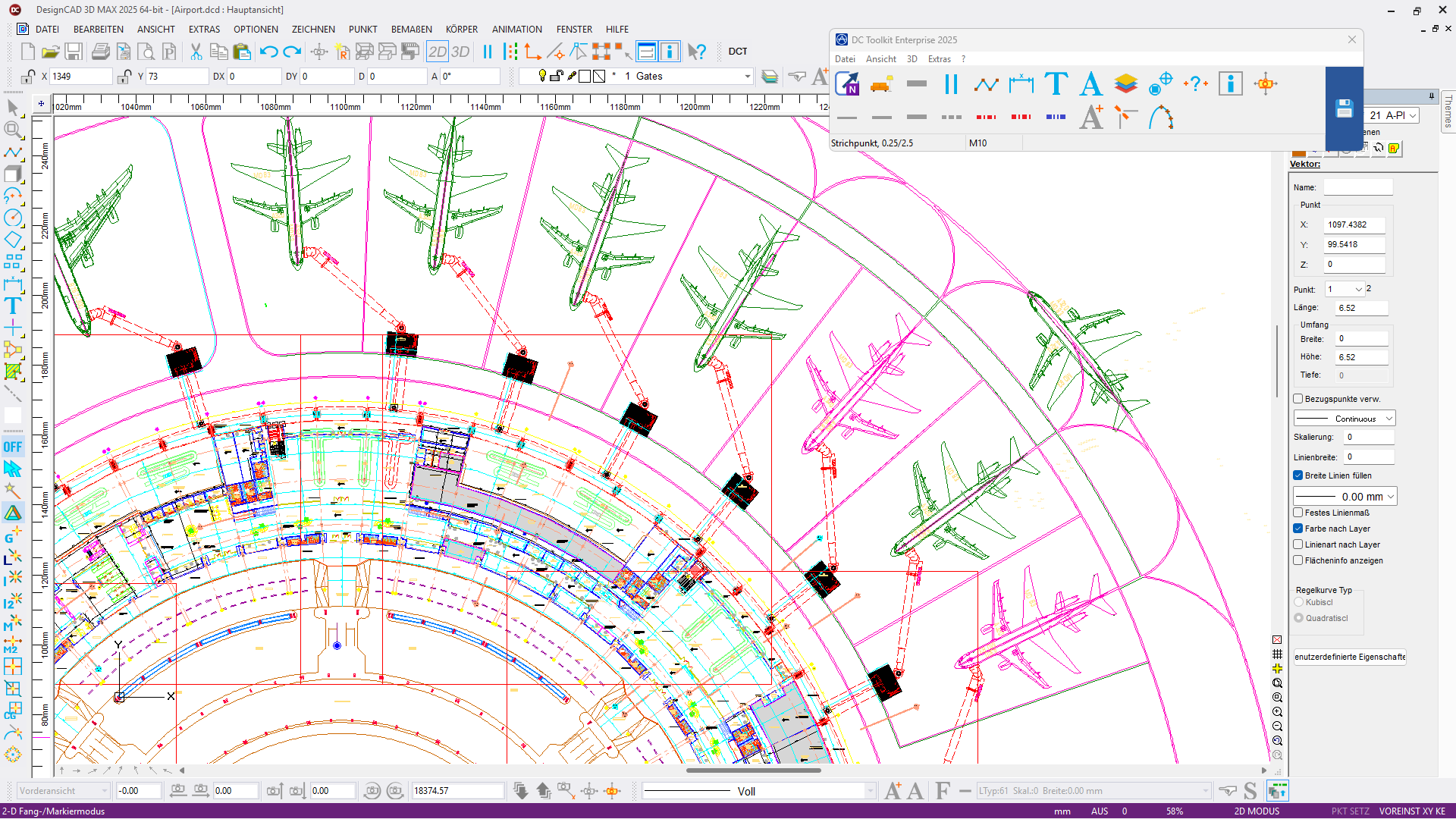Viewport: 1456px width, 819px height.
Task: Check Linienart nach Layer option
Action: tap(1298, 544)
